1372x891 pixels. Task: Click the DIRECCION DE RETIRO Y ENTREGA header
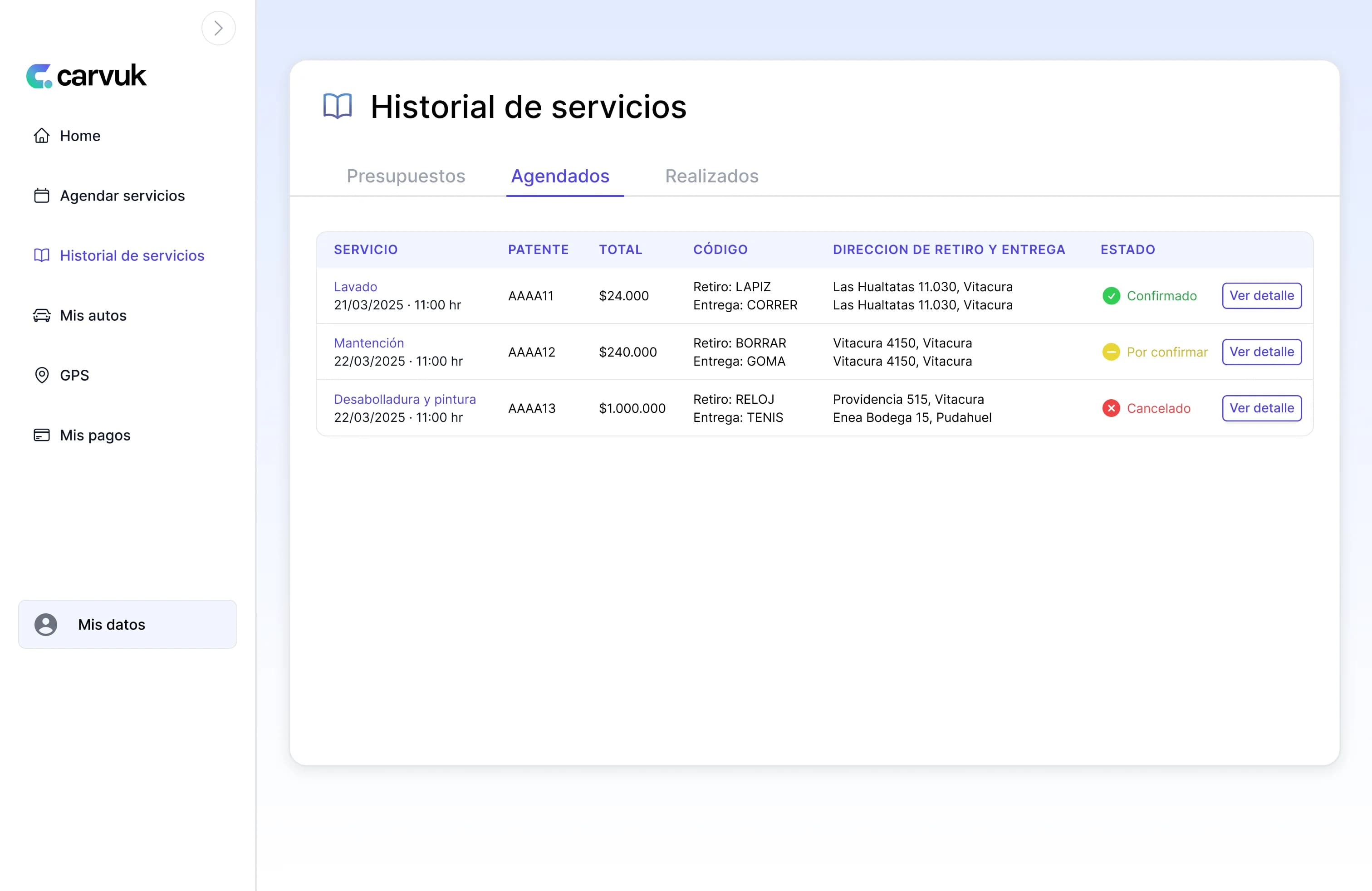tap(949, 250)
